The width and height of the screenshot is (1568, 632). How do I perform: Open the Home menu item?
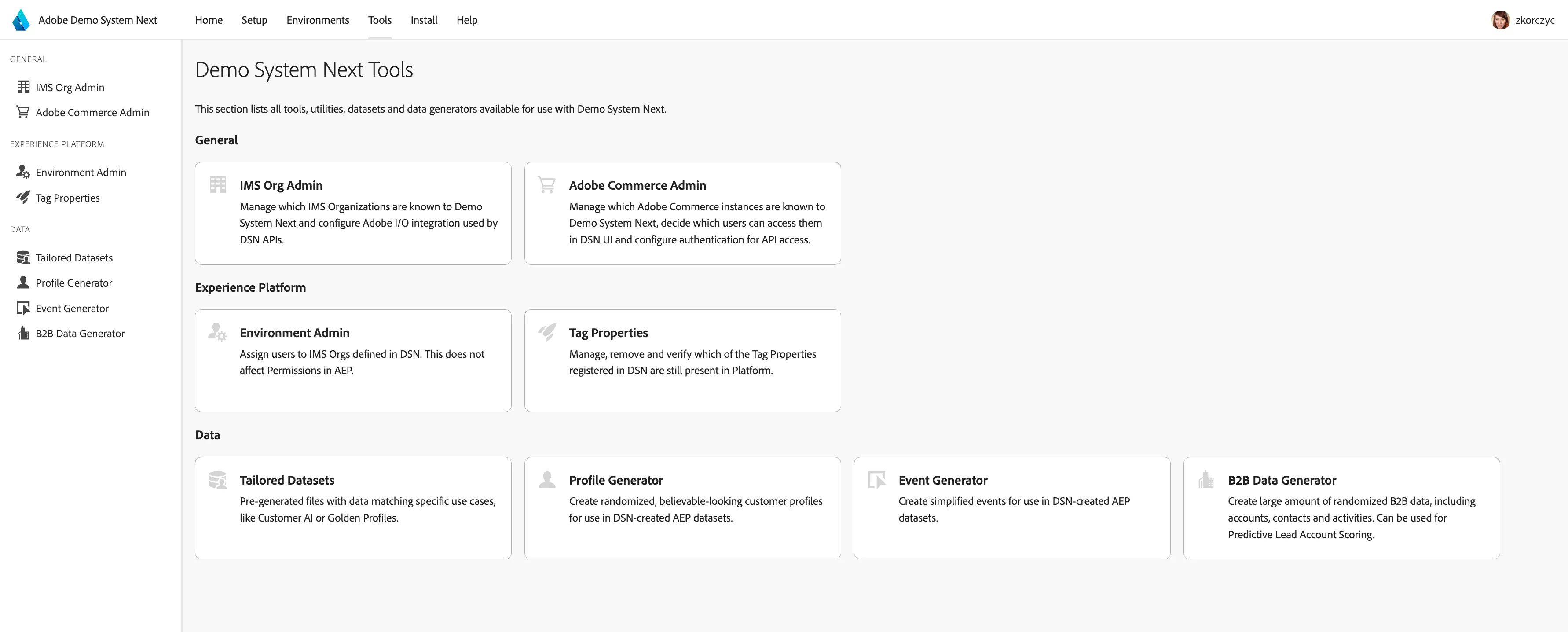click(209, 19)
